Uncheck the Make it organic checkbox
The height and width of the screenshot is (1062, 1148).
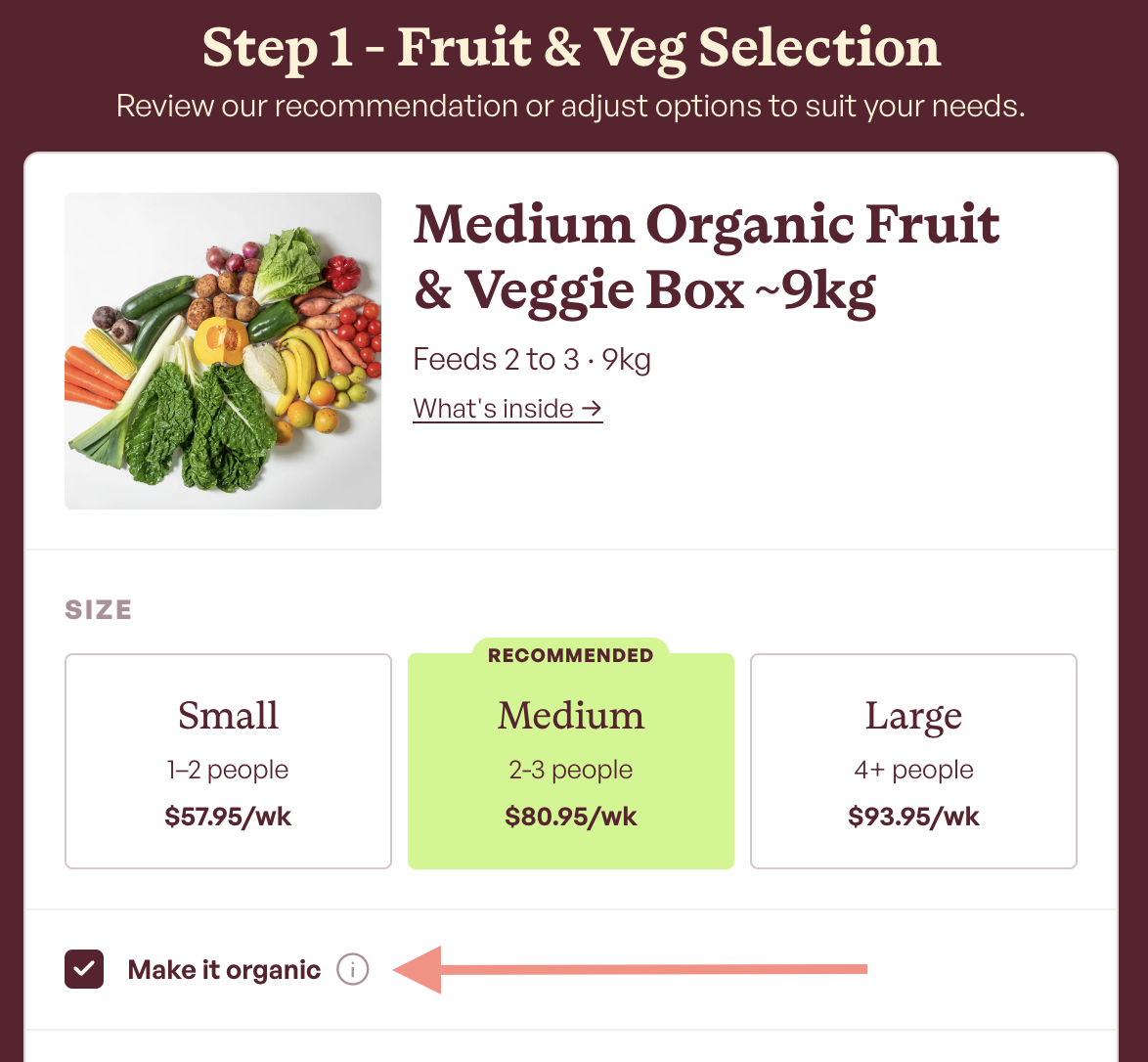[x=84, y=969]
